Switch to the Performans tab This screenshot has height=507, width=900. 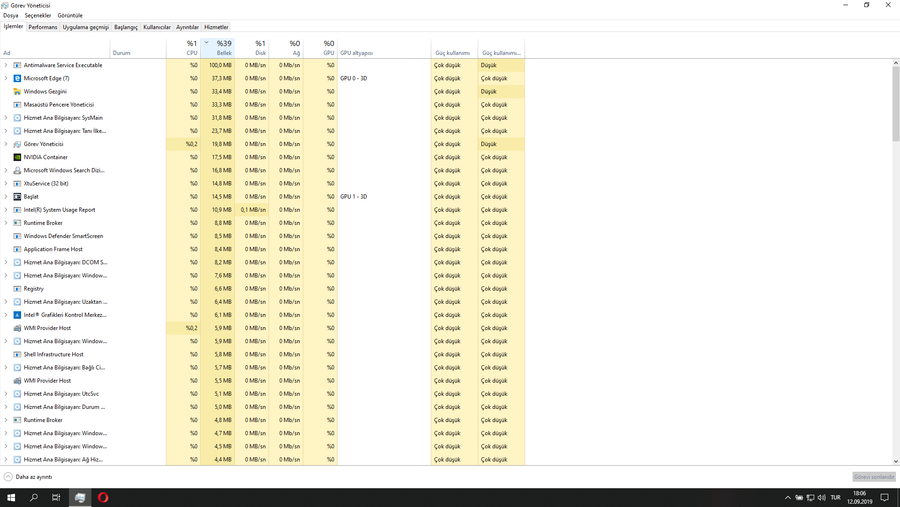43,27
